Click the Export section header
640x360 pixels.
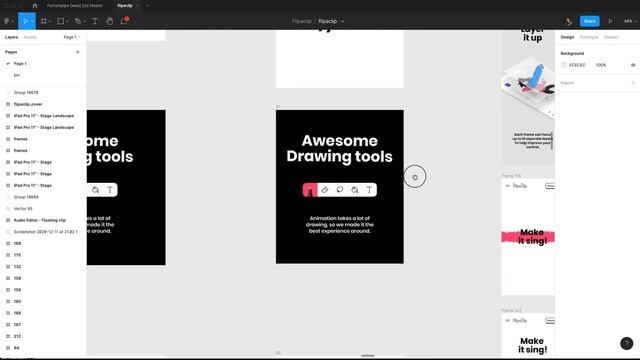567,83
